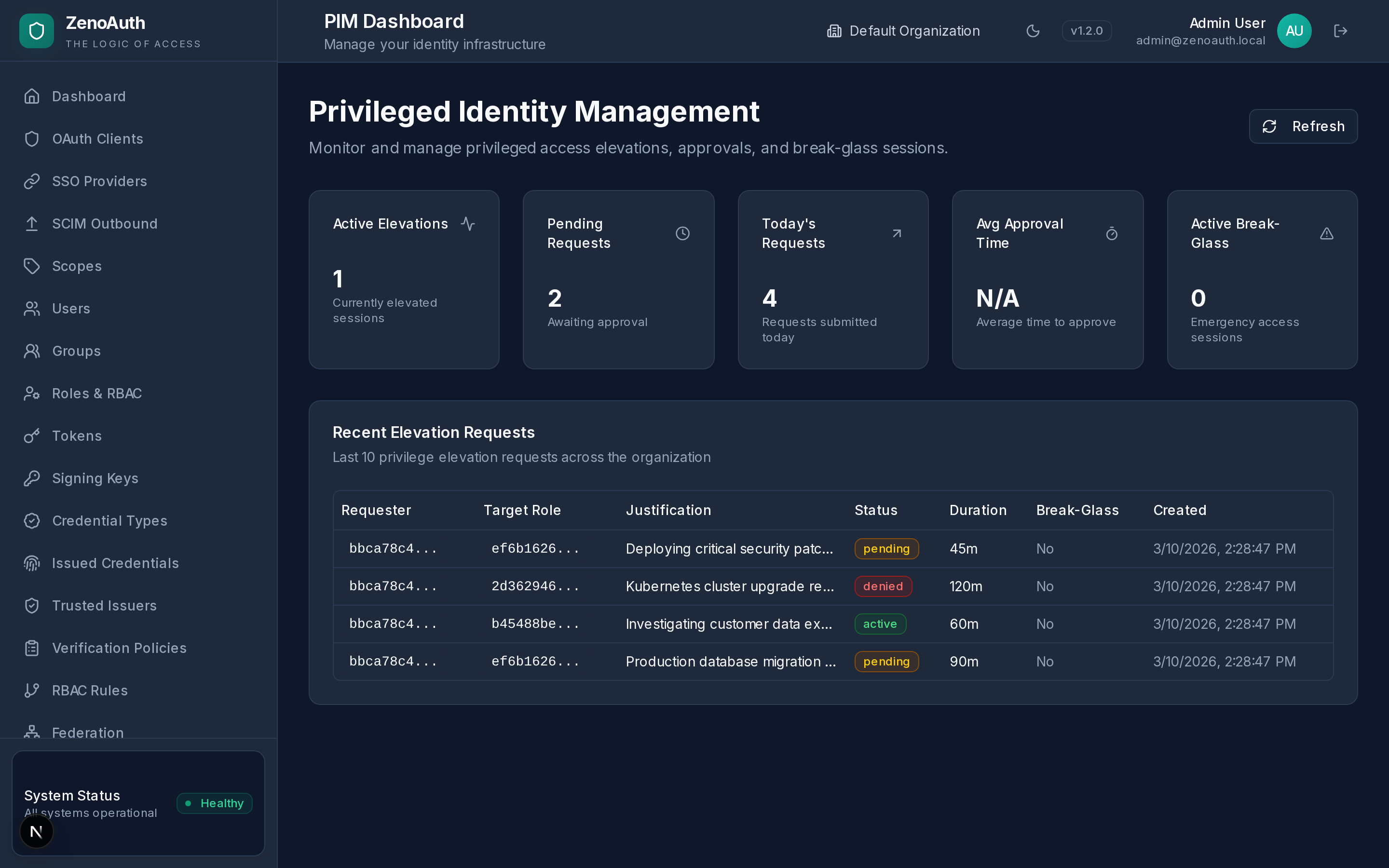
Task: Open the Default Organization selector
Action: point(903,30)
